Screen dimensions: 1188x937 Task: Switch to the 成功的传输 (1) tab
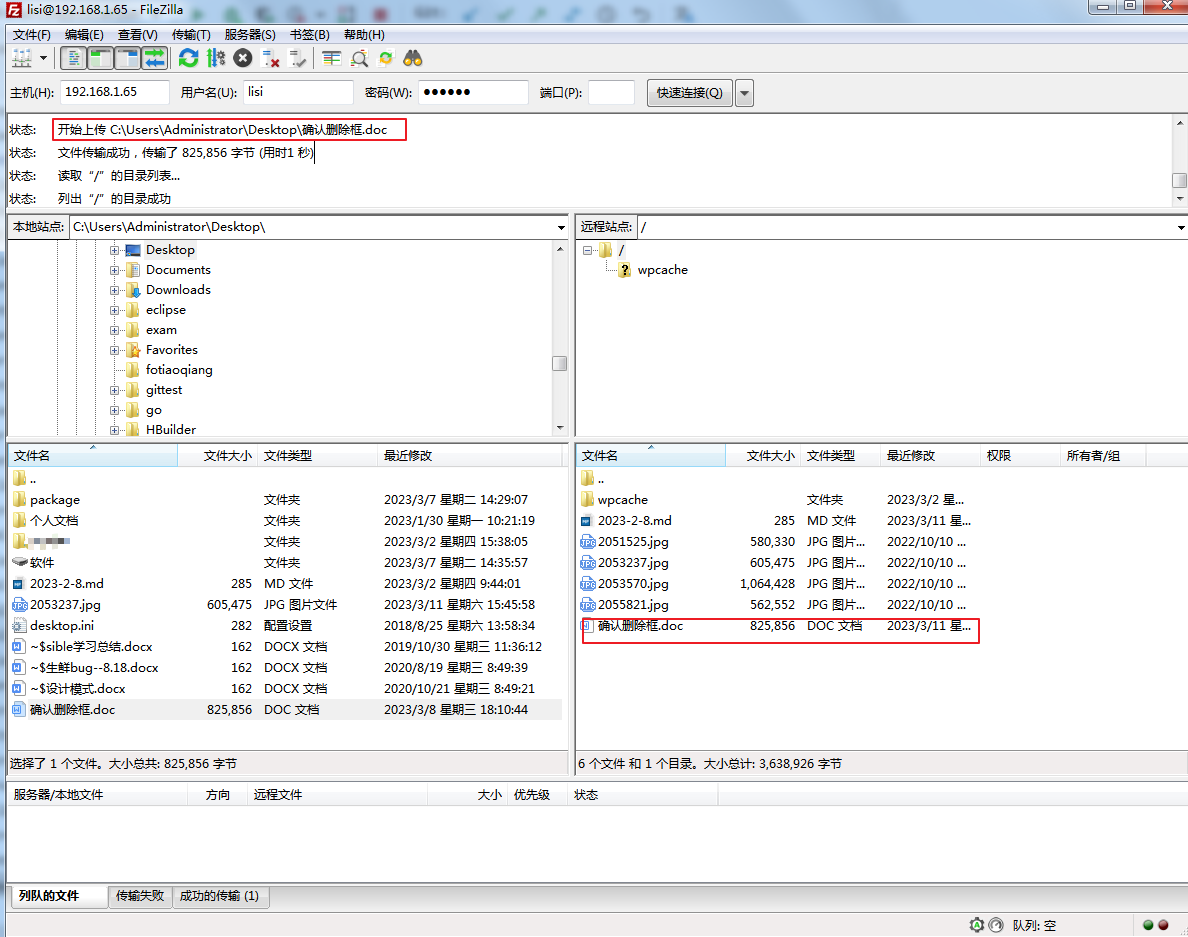pos(220,896)
